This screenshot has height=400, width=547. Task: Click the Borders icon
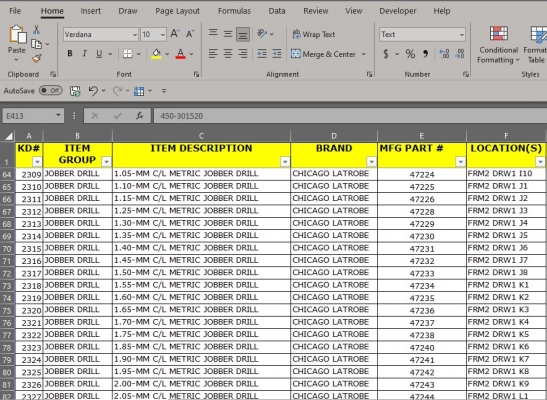tap(128, 54)
